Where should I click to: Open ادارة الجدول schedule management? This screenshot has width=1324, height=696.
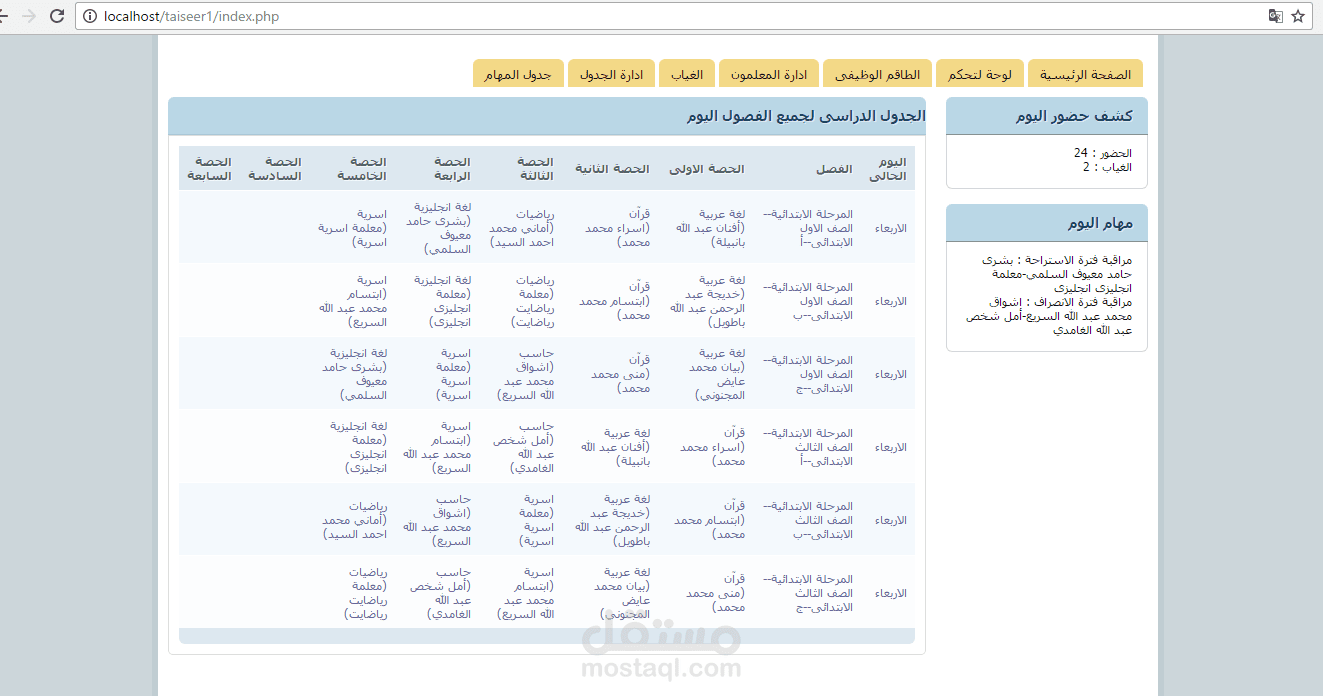pyautogui.click(x=611, y=73)
